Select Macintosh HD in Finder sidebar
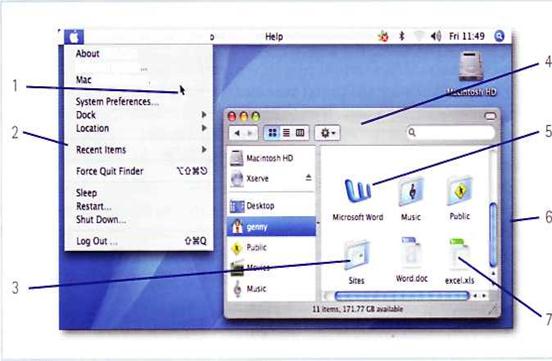This screenshot has width=552, height=361. point(271,158)
